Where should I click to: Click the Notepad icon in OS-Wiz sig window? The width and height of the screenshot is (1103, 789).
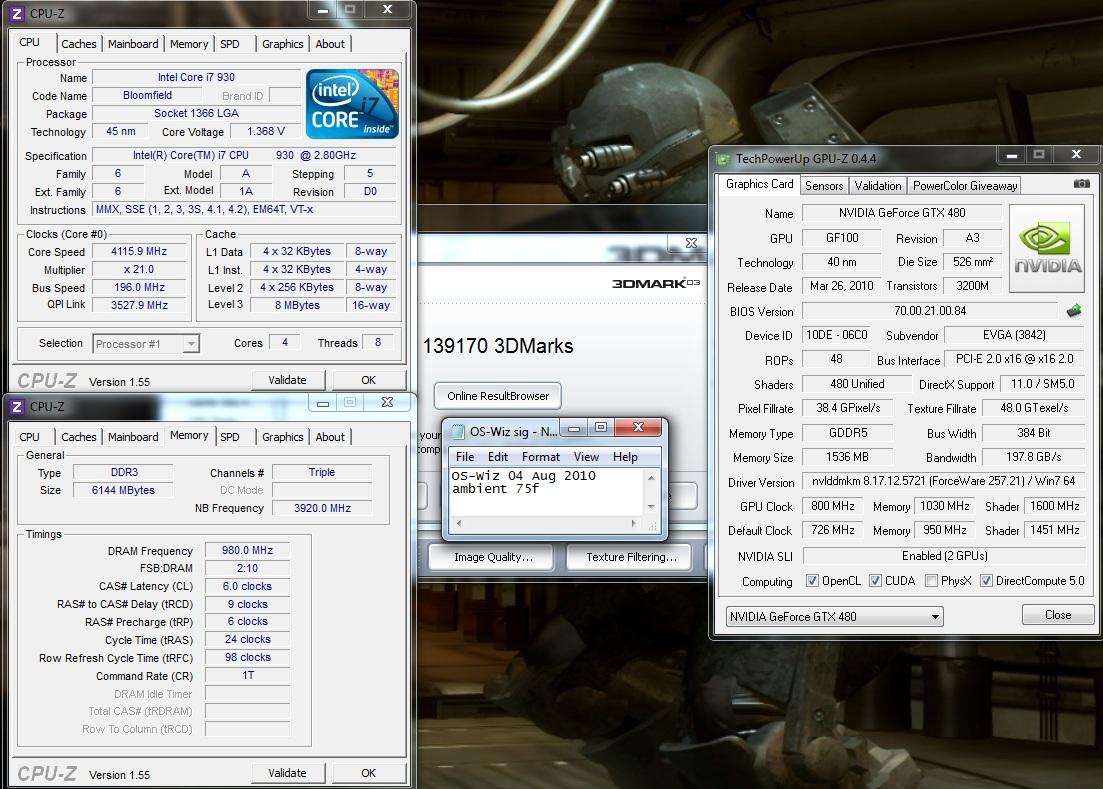457,431
